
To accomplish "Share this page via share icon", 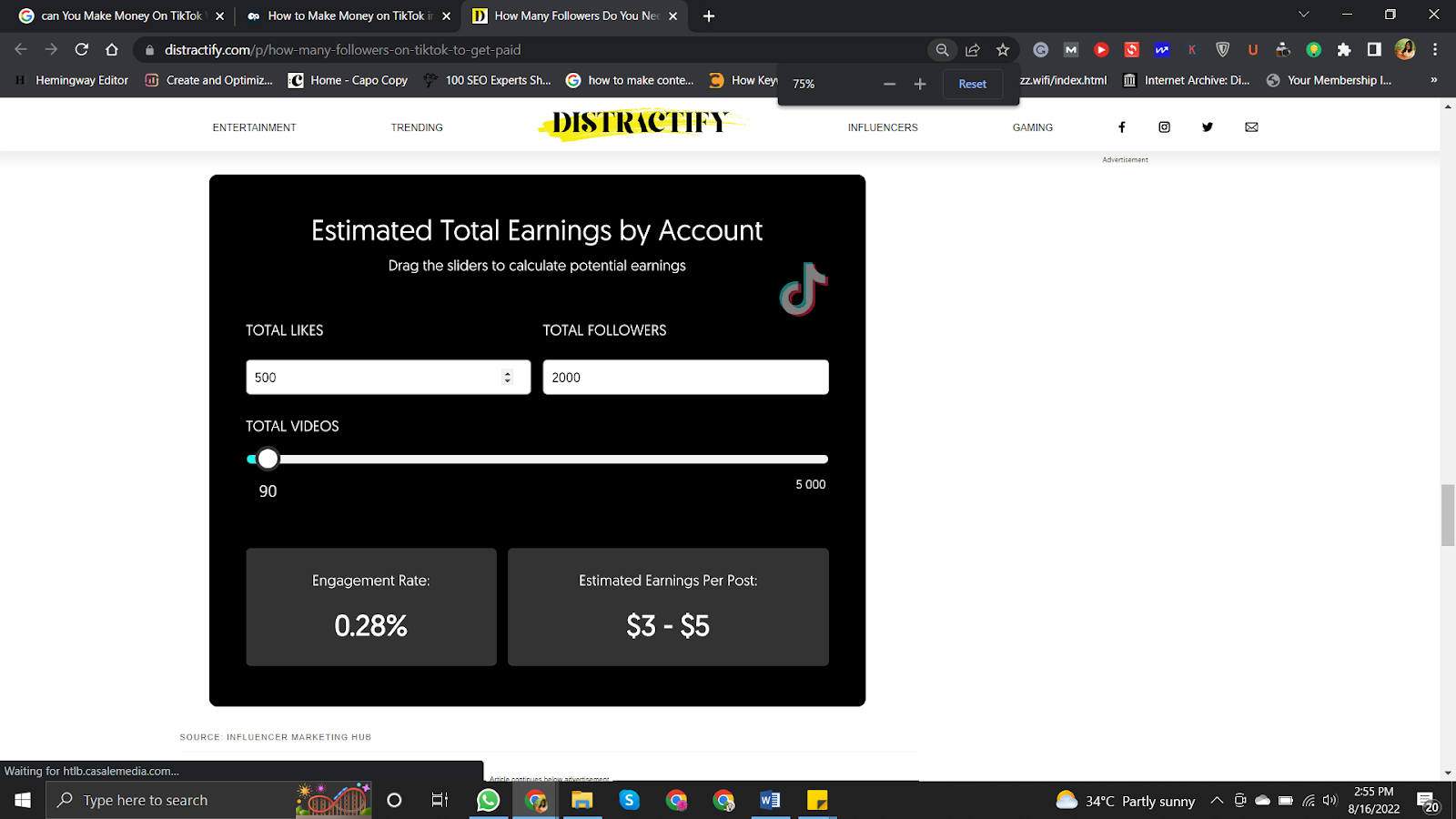I will 973,50.
